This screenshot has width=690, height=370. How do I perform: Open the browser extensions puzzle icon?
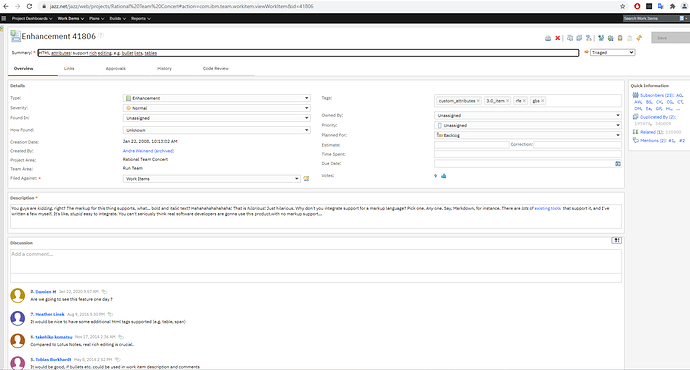(x=672, y=6)
